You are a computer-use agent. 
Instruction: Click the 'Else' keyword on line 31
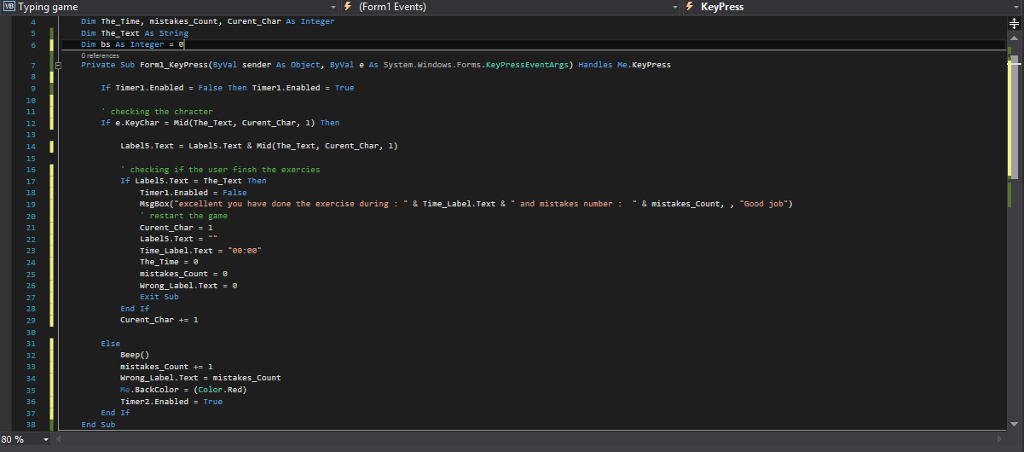(x=110, y=344)
